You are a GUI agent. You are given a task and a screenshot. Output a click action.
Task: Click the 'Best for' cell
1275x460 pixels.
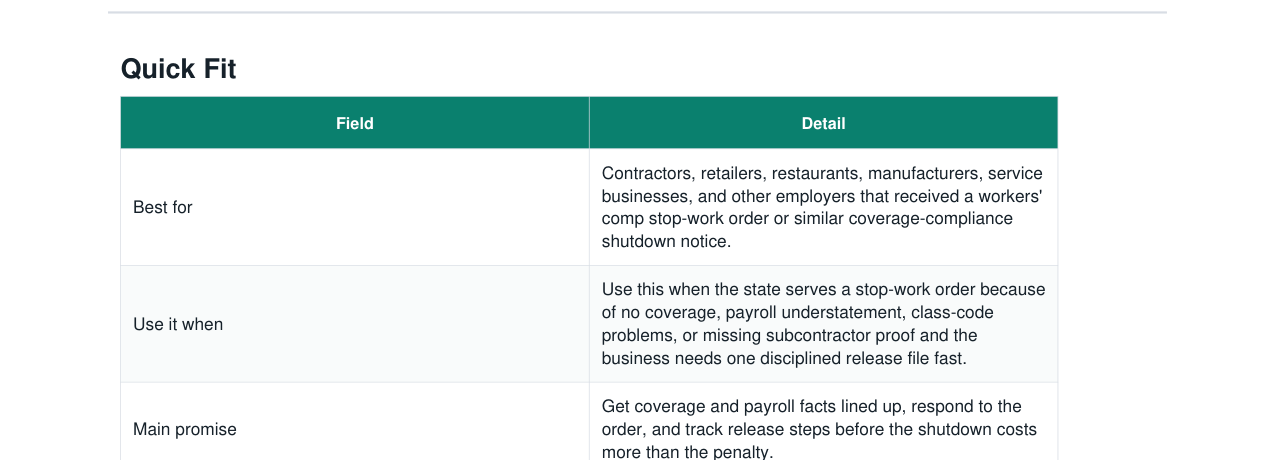click(355, 207)
